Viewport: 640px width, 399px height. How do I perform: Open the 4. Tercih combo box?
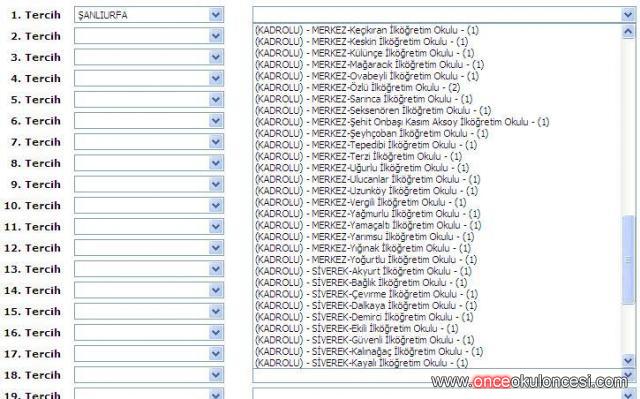[149, 78]
